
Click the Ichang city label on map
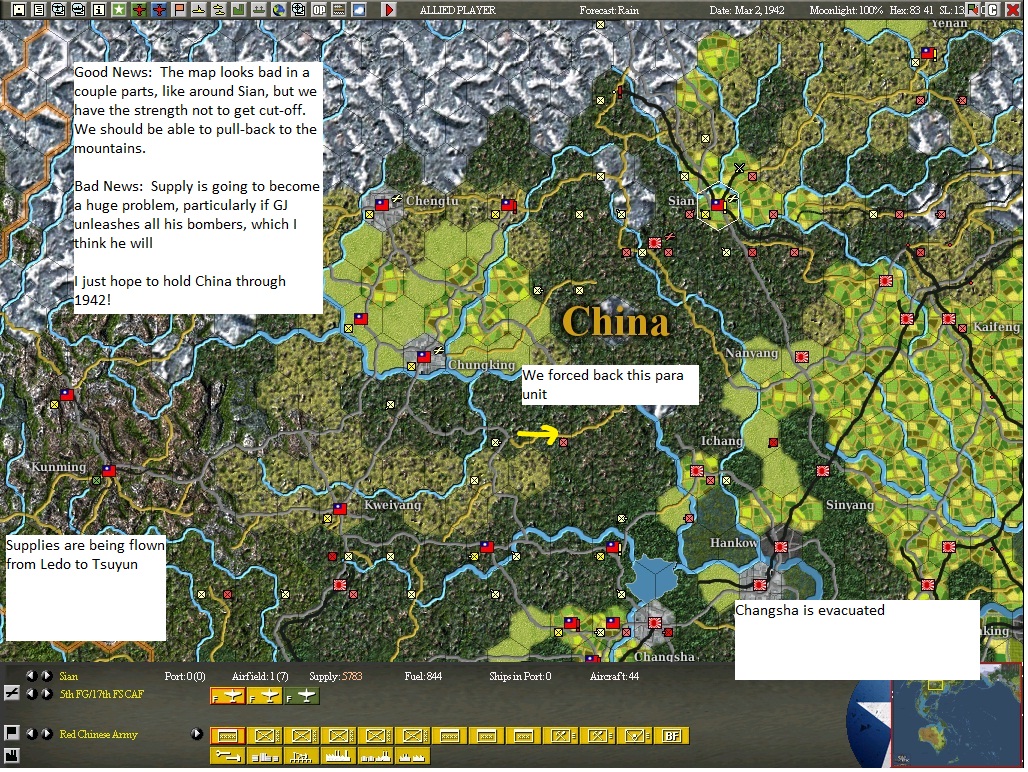(x=721, y=441)
